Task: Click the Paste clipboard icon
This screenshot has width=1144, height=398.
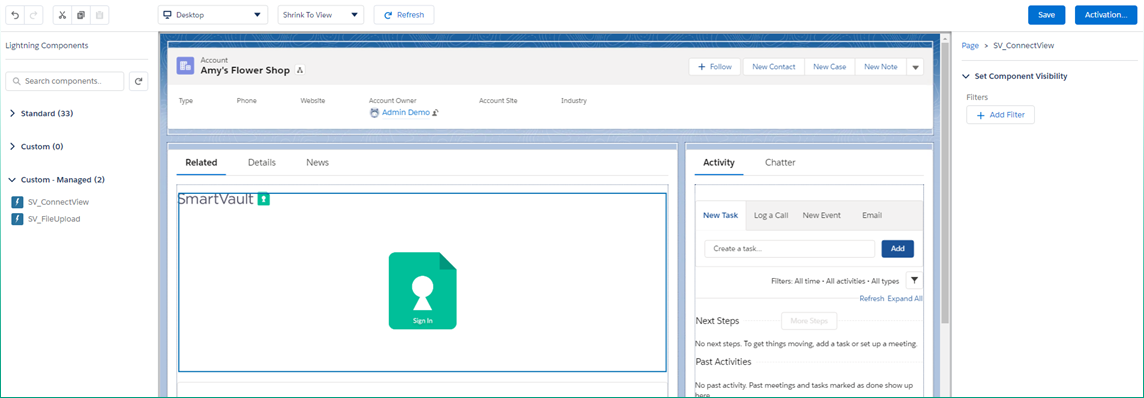Action: 100,15
